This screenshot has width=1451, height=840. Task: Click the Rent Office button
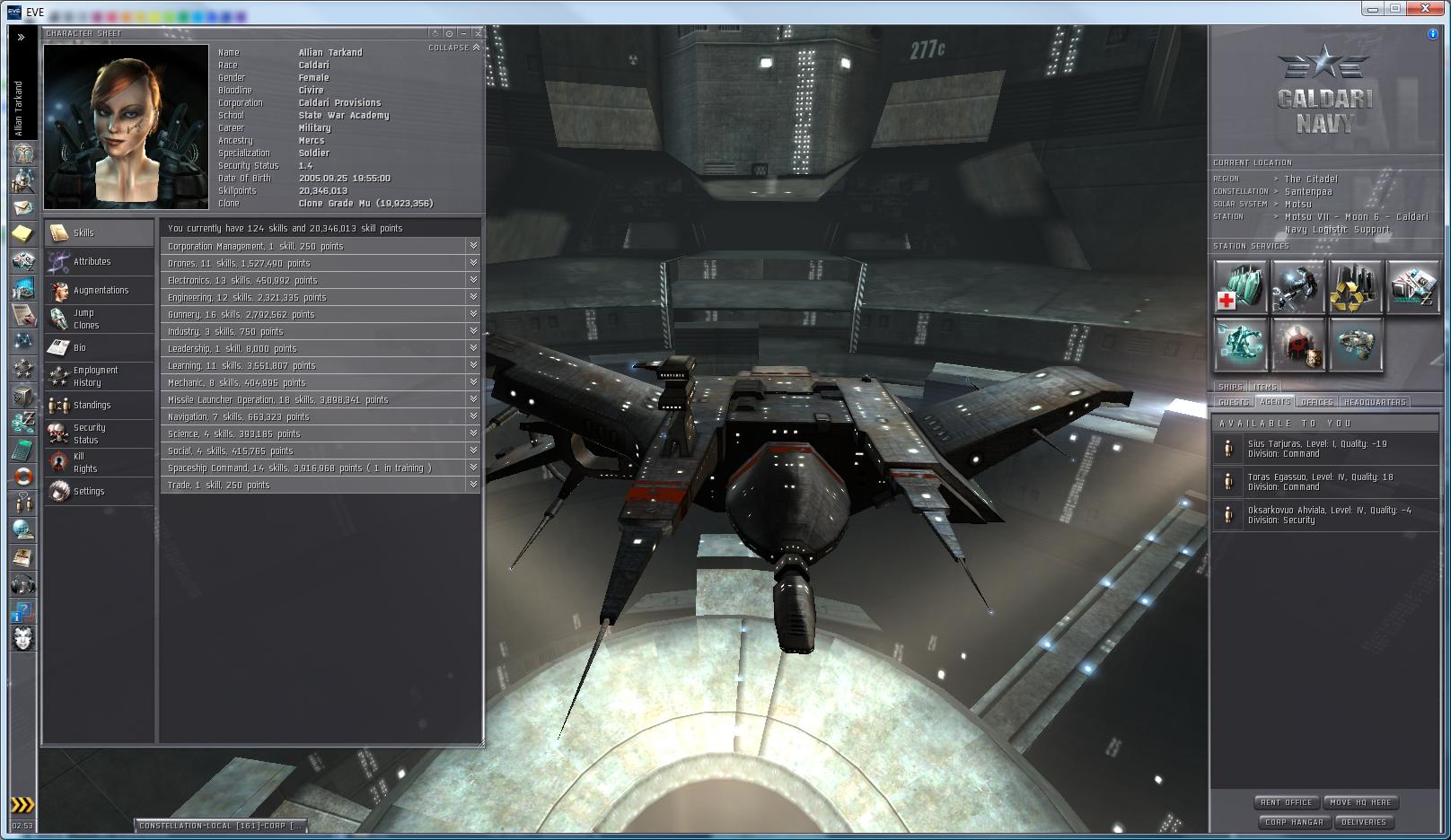point(1287,802)
